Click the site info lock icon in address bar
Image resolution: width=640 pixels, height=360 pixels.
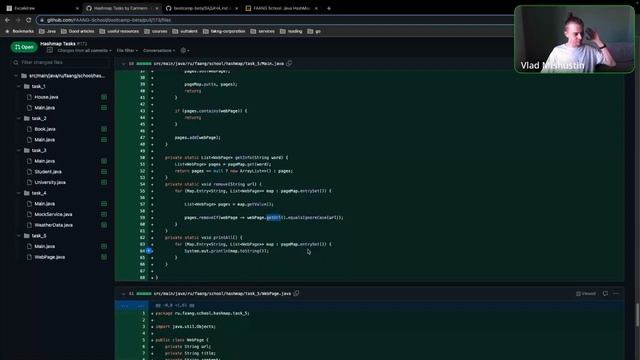[42, 20]
